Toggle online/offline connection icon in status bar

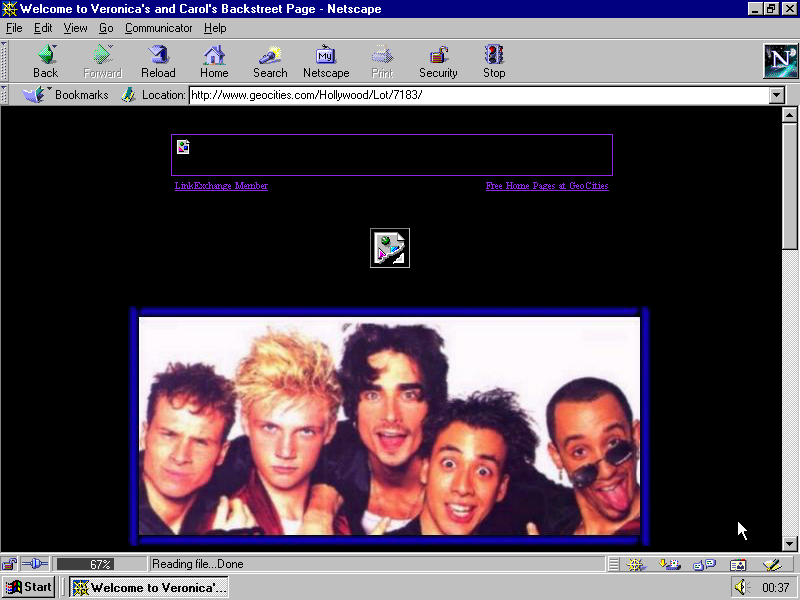34,564
